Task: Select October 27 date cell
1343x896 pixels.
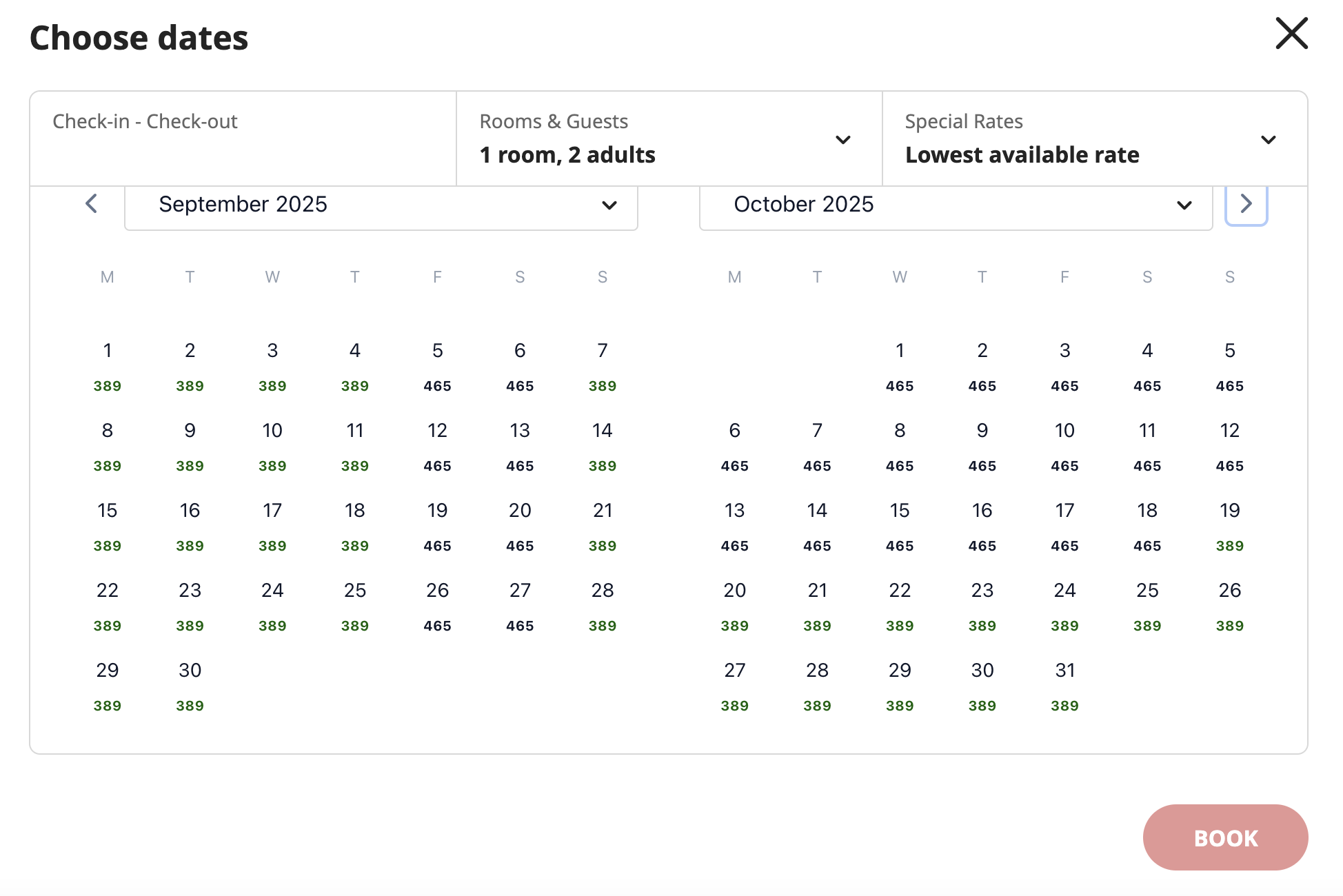Action: [x=735, y=686]
